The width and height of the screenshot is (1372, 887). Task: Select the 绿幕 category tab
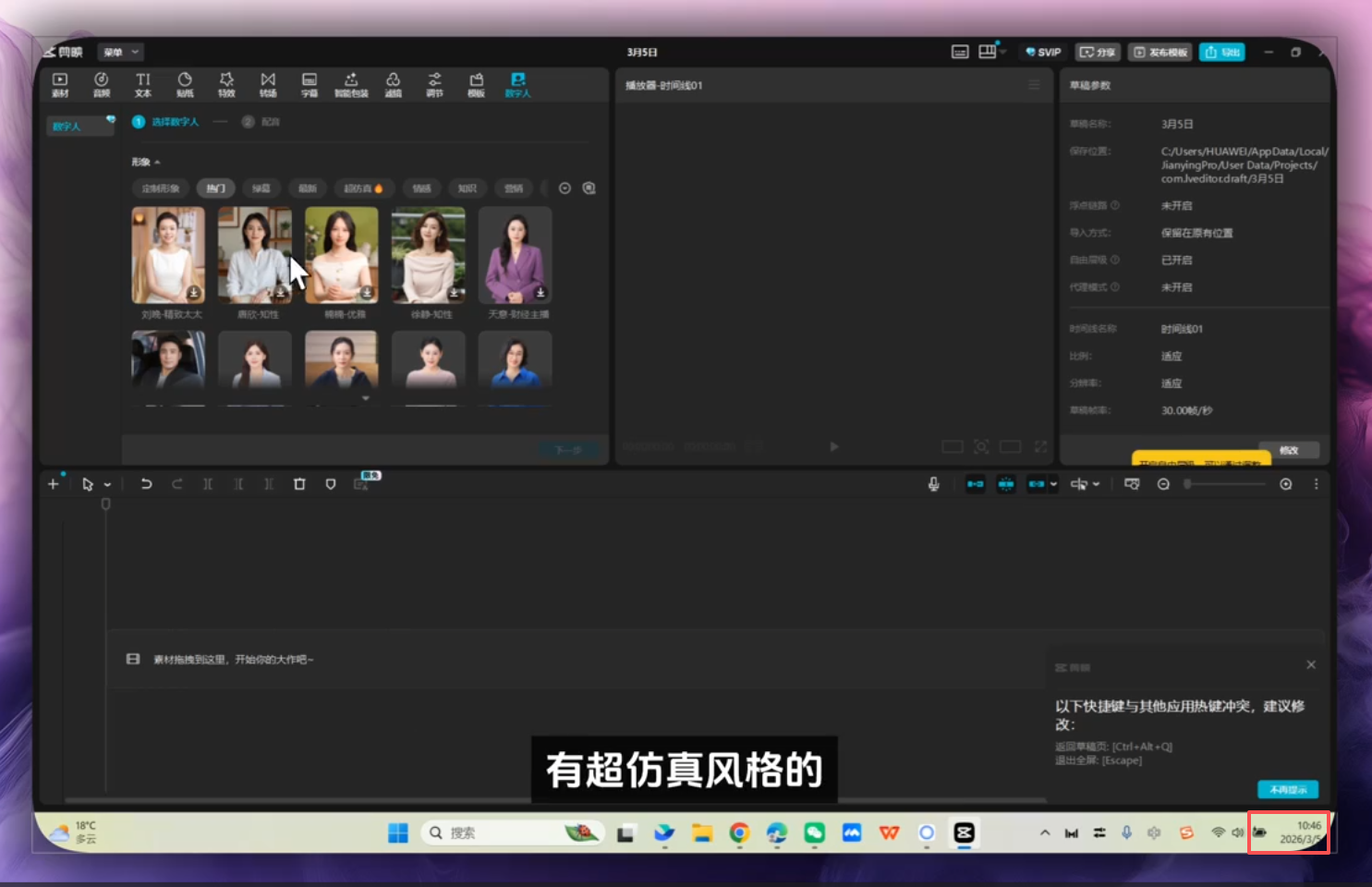click(x=261, y=188)
